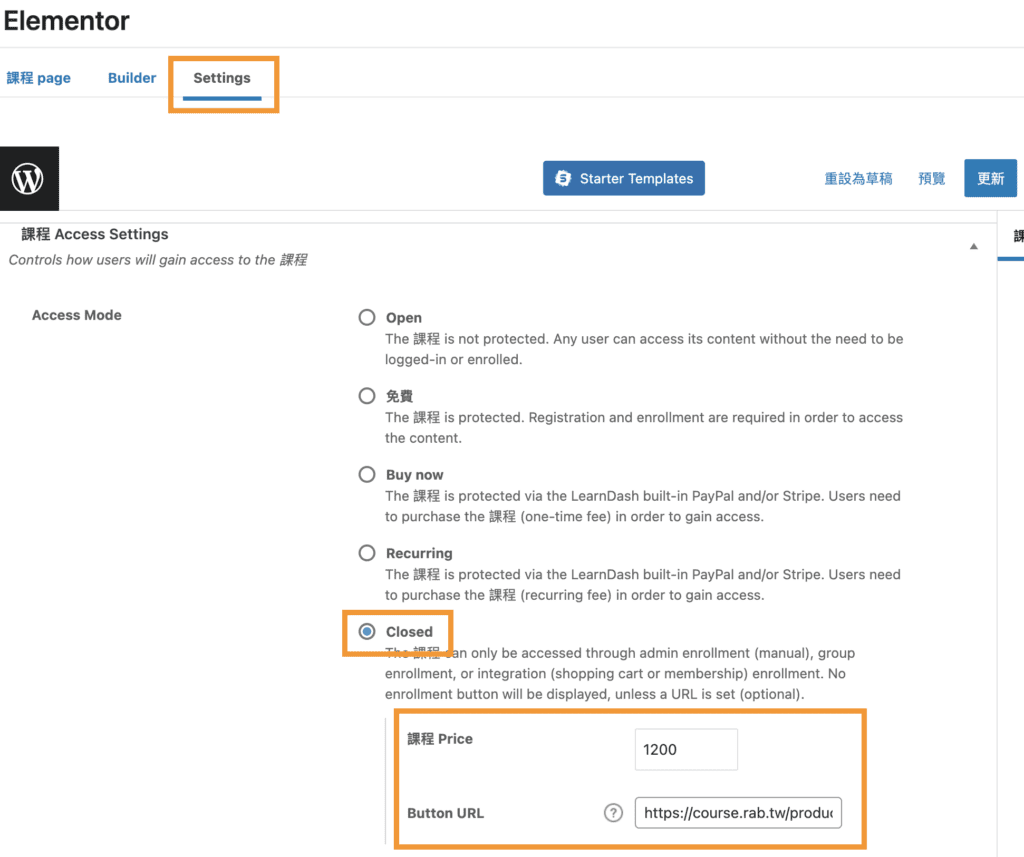Click the Starter Templates button

click(624, 179)
